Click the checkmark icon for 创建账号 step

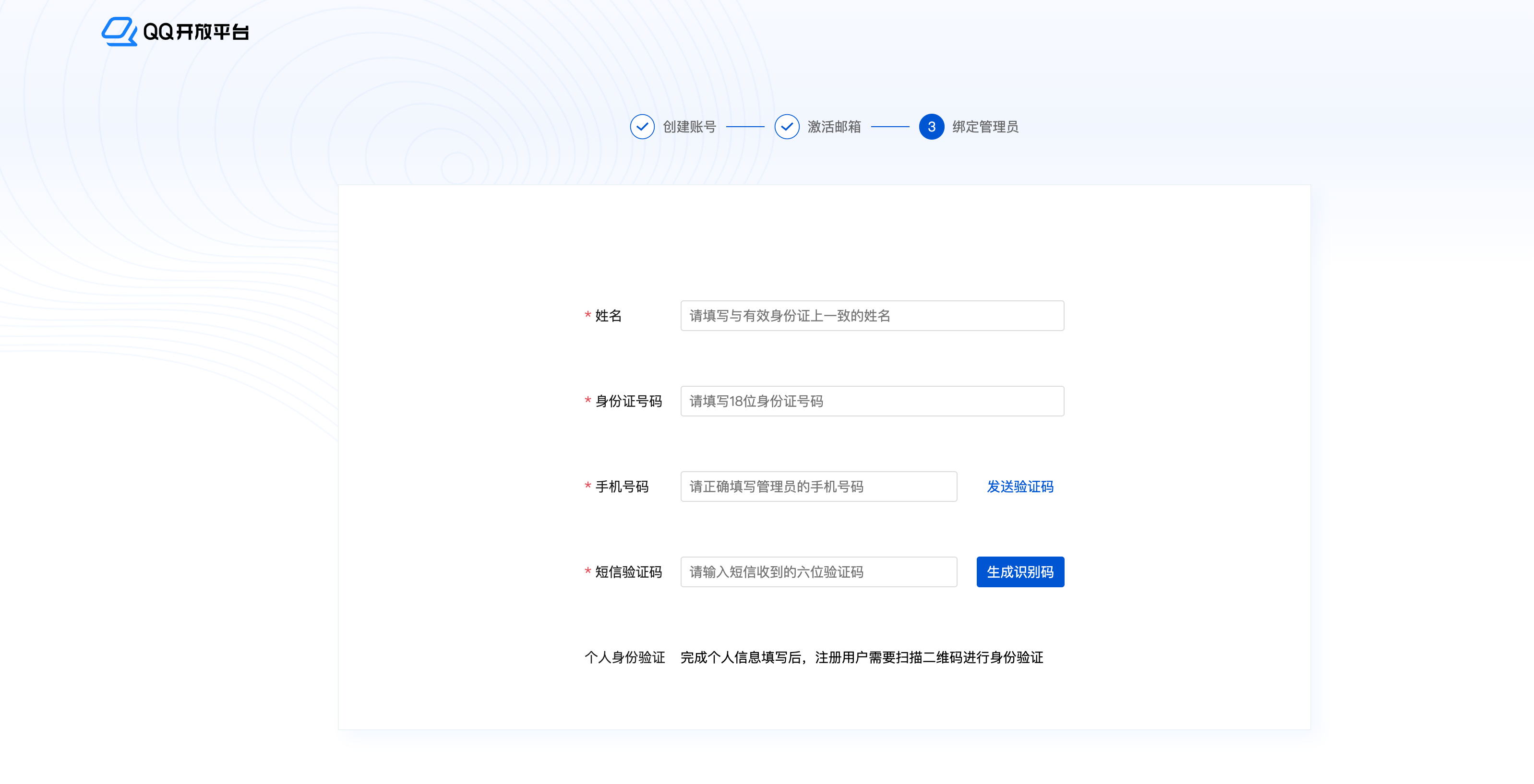point(642,127)
